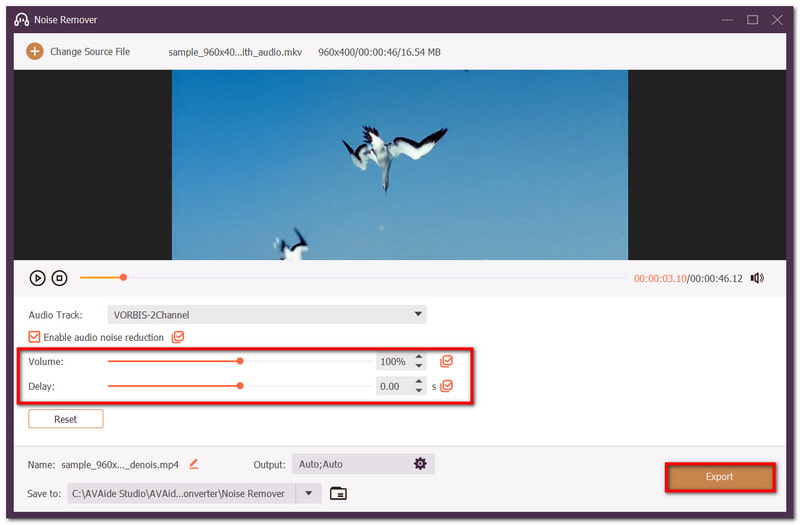This screenshot has height=525, width=800.
Task: Click the Output Auto;Auto field
Action: pyautogui.click(x=363, y=464)
